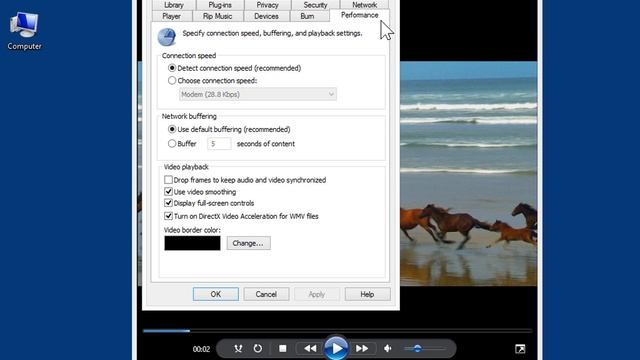Screen dimensions: 640x360
Task: Click the buffer seconds input field
Action: [x=219, y=144]
